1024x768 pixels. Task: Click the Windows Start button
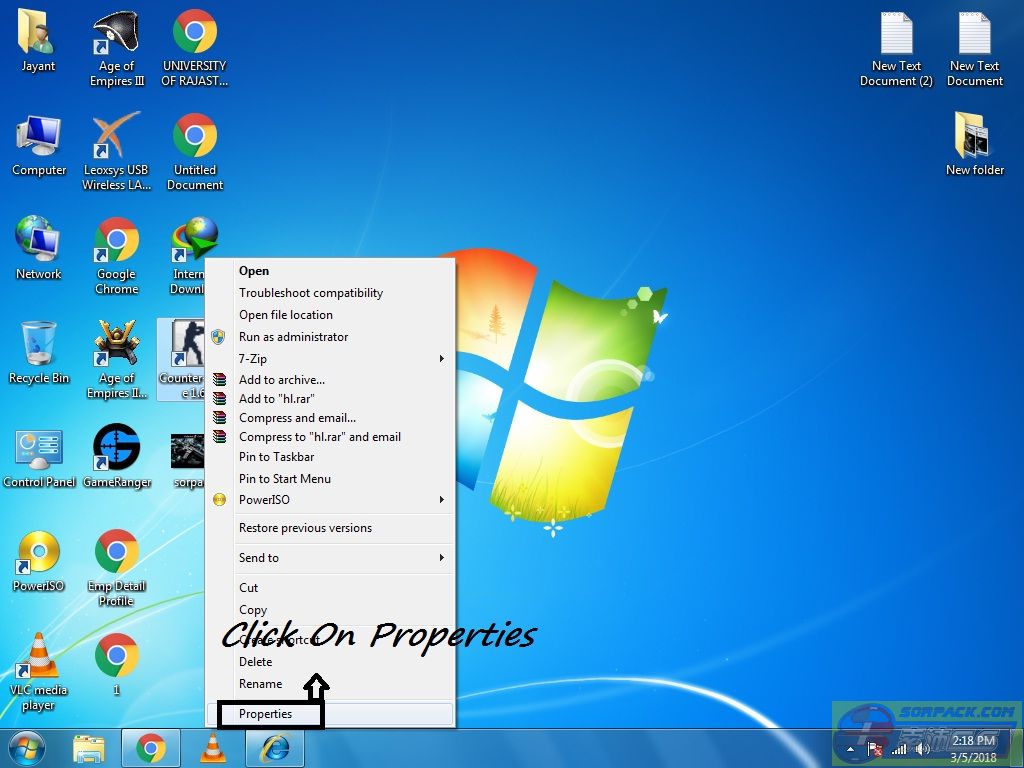pyautogui.click(x=27, y=748)
